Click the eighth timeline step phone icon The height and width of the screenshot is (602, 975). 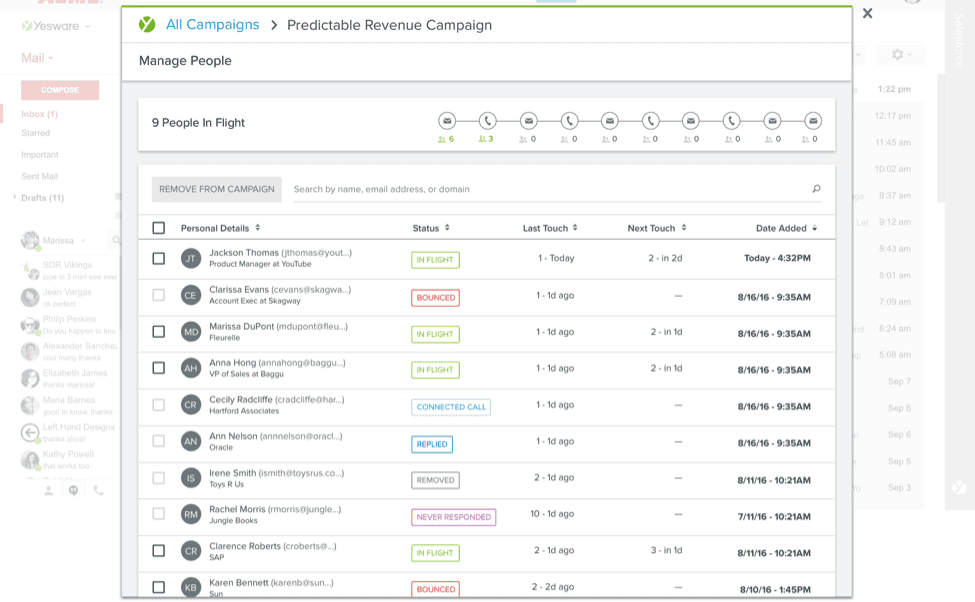click(731, 121)
